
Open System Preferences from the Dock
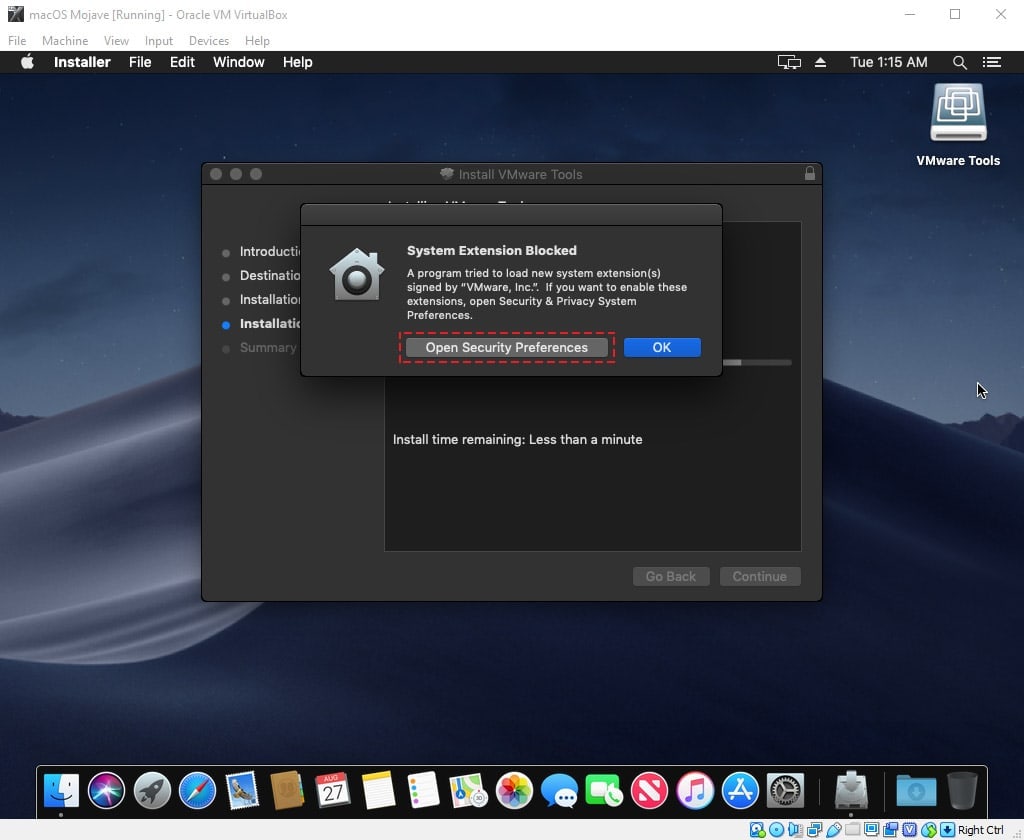(x=784, y=790)
